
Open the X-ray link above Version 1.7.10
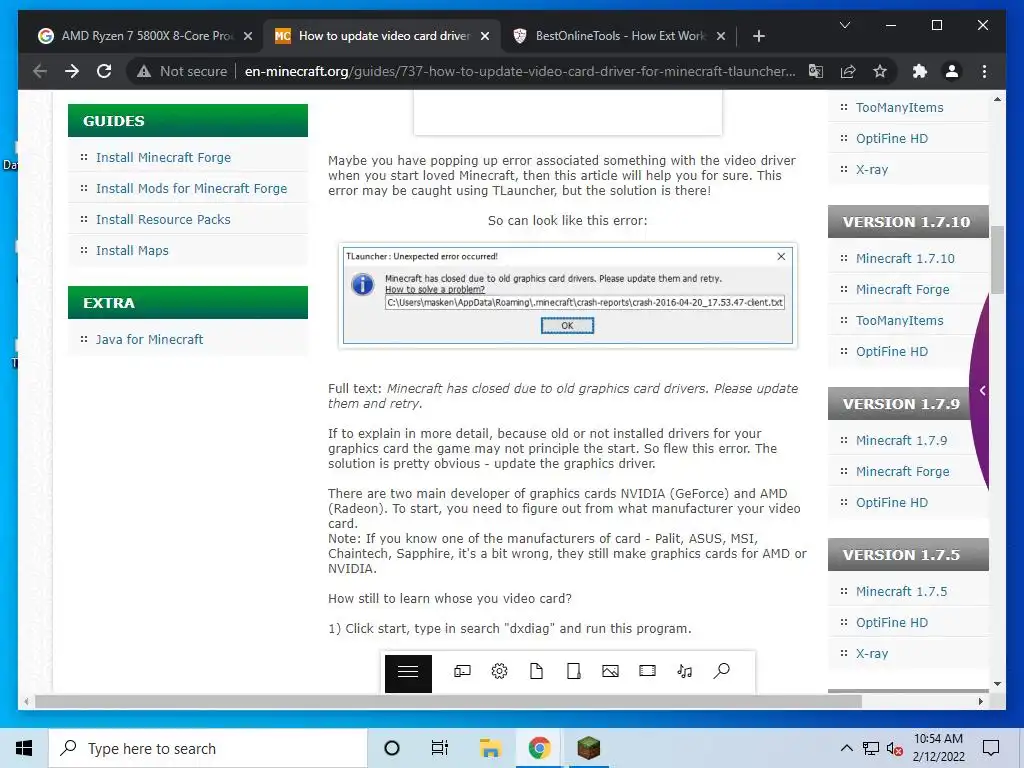click(872, 170)
